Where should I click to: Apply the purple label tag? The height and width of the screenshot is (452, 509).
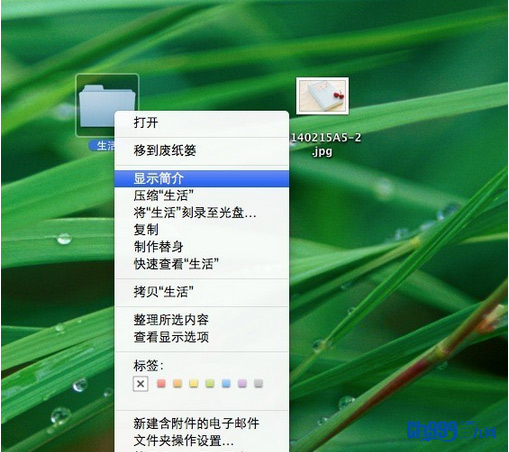click(242, 384)
